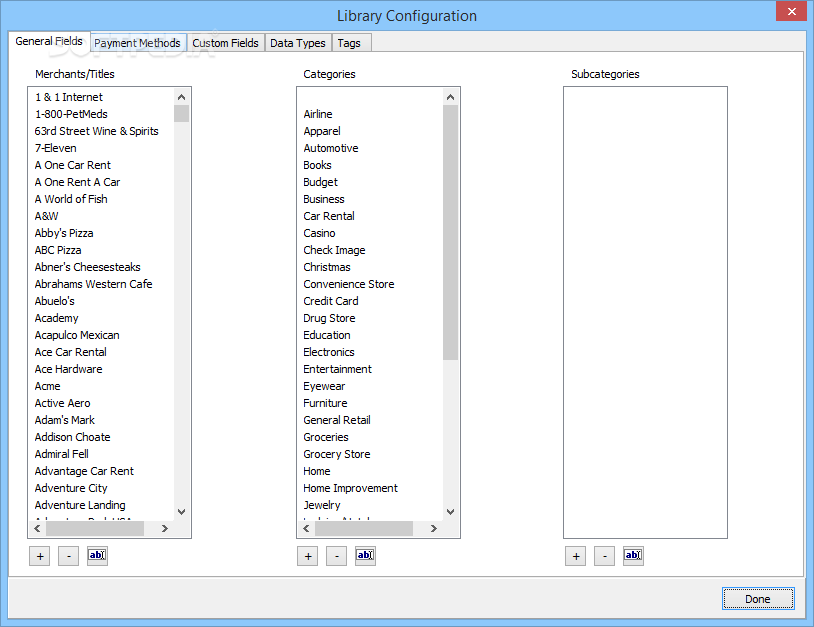This screenshot has height=627, width=814.
Task: Select the Automotive category
Action: (331, 148)
